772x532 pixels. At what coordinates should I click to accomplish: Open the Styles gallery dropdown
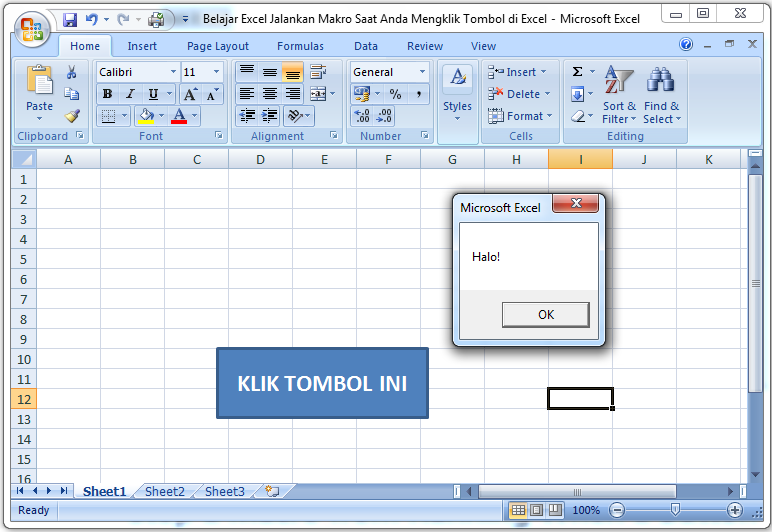(457, 95)
